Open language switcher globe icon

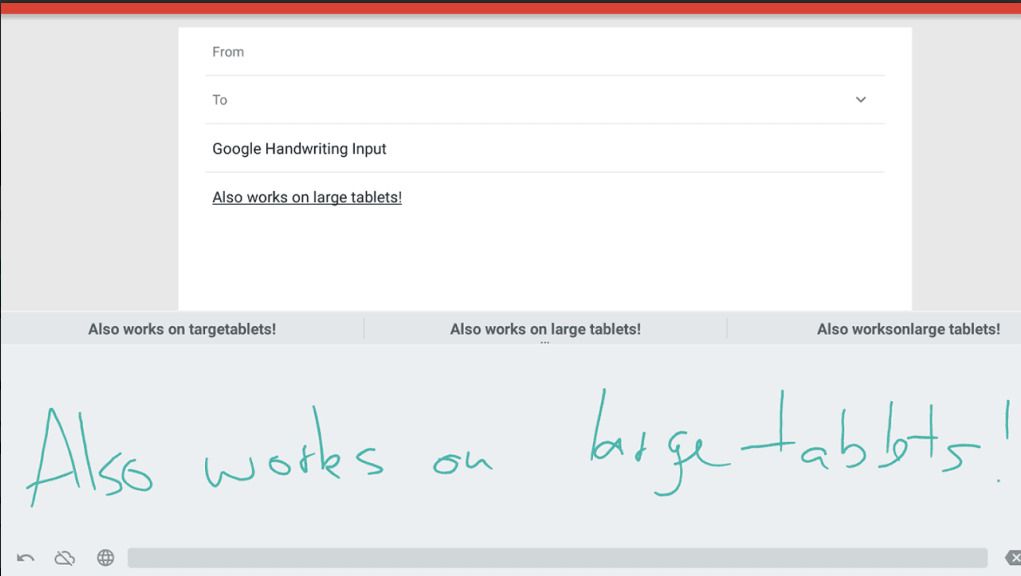(105, 558)
